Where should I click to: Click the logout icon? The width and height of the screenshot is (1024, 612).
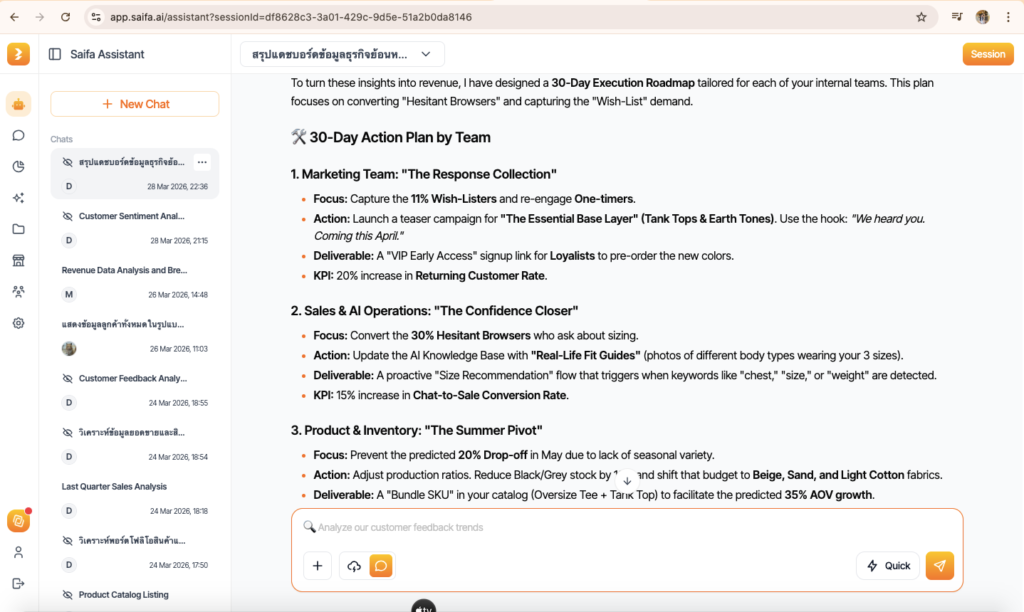coord(18,583)
